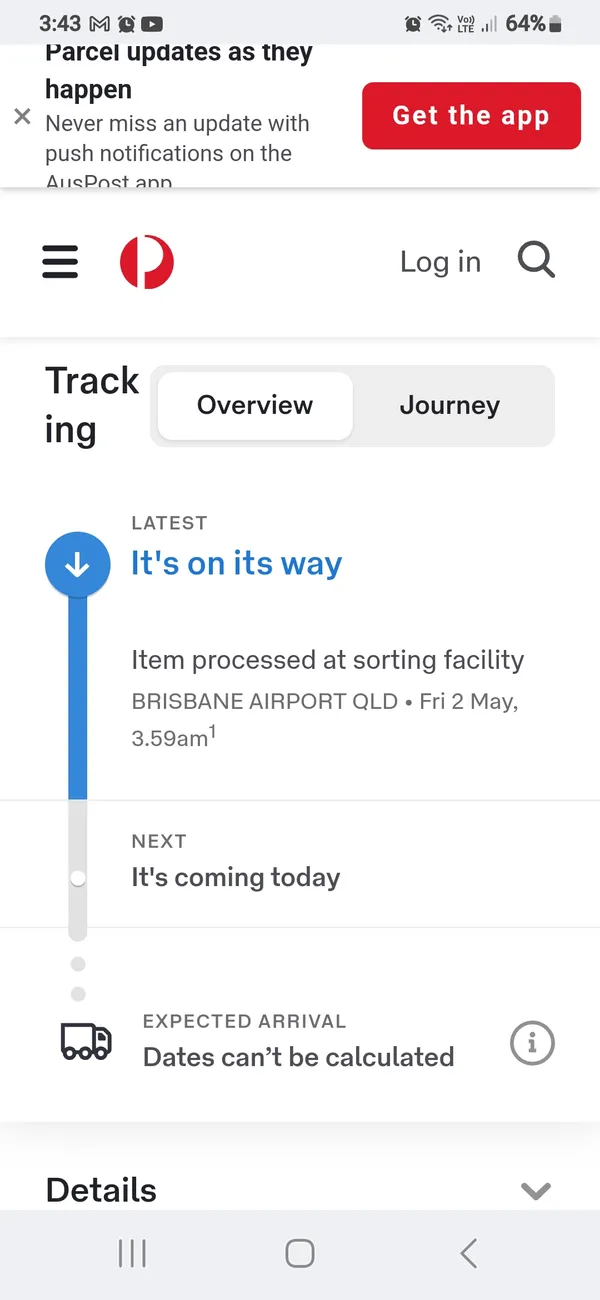
Task: Tap the blue down-arrow latest status icon
Action: coord(77,565)
